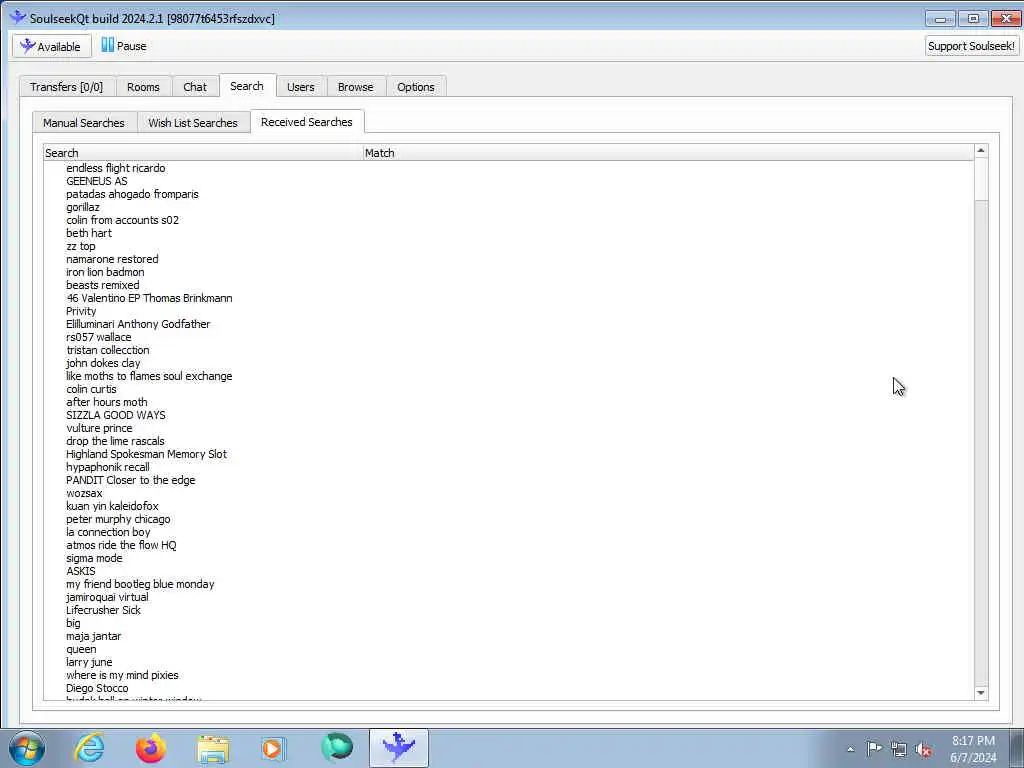Launch Internet Explorer from the taskbar

(x=89, y=748)
